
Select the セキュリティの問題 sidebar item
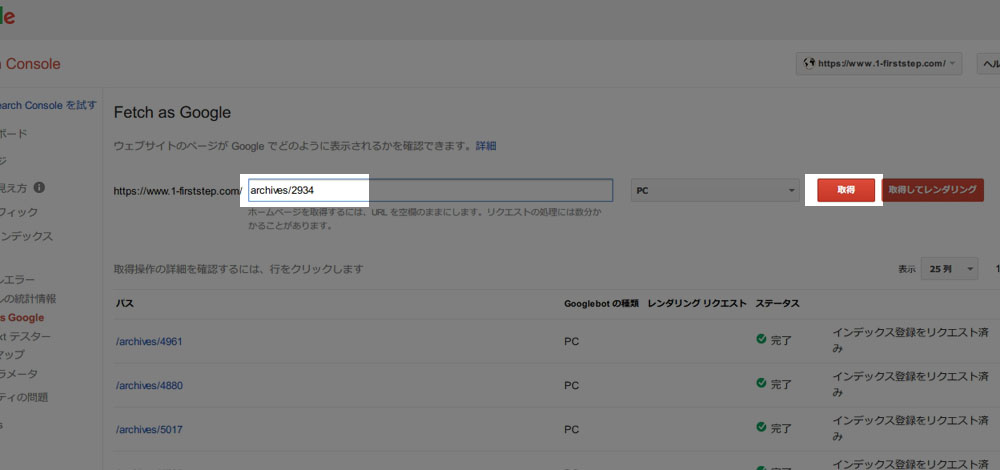[x=24, y=397]
